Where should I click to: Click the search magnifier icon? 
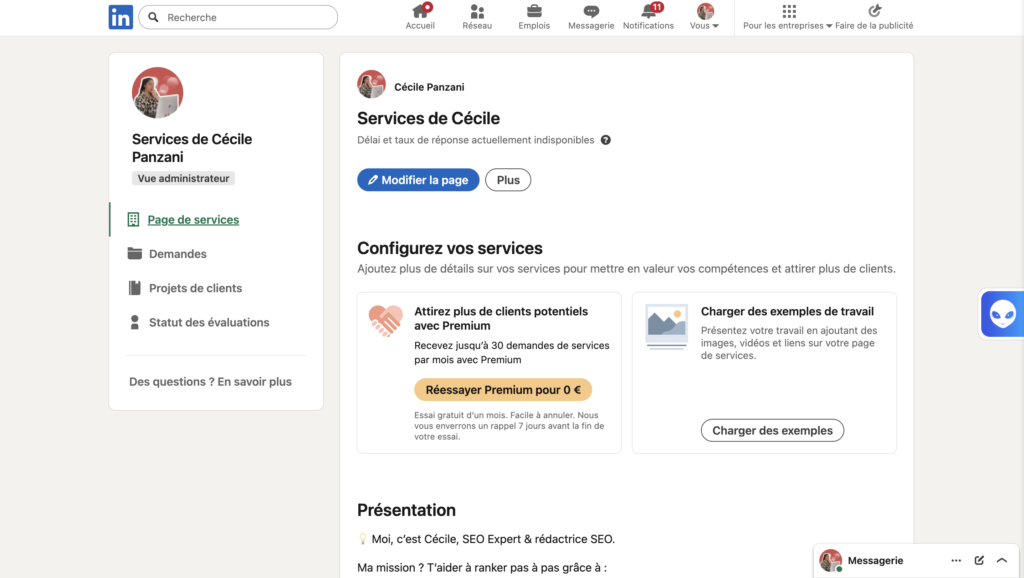point(153,18)
